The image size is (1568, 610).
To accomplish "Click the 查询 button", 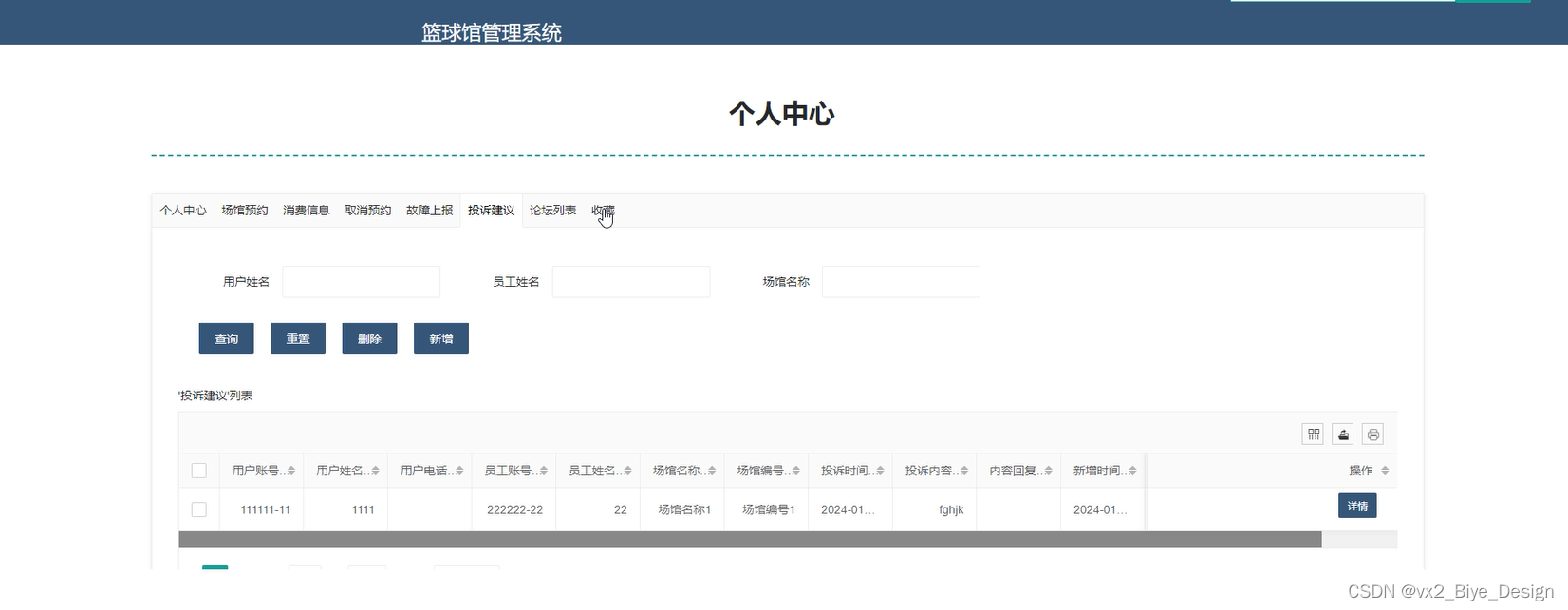I will click(x=226, y=339).
